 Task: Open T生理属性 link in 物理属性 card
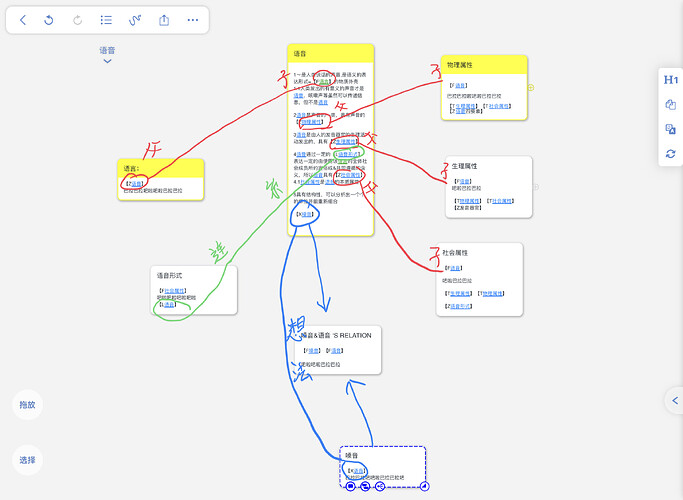pos(465,106)
